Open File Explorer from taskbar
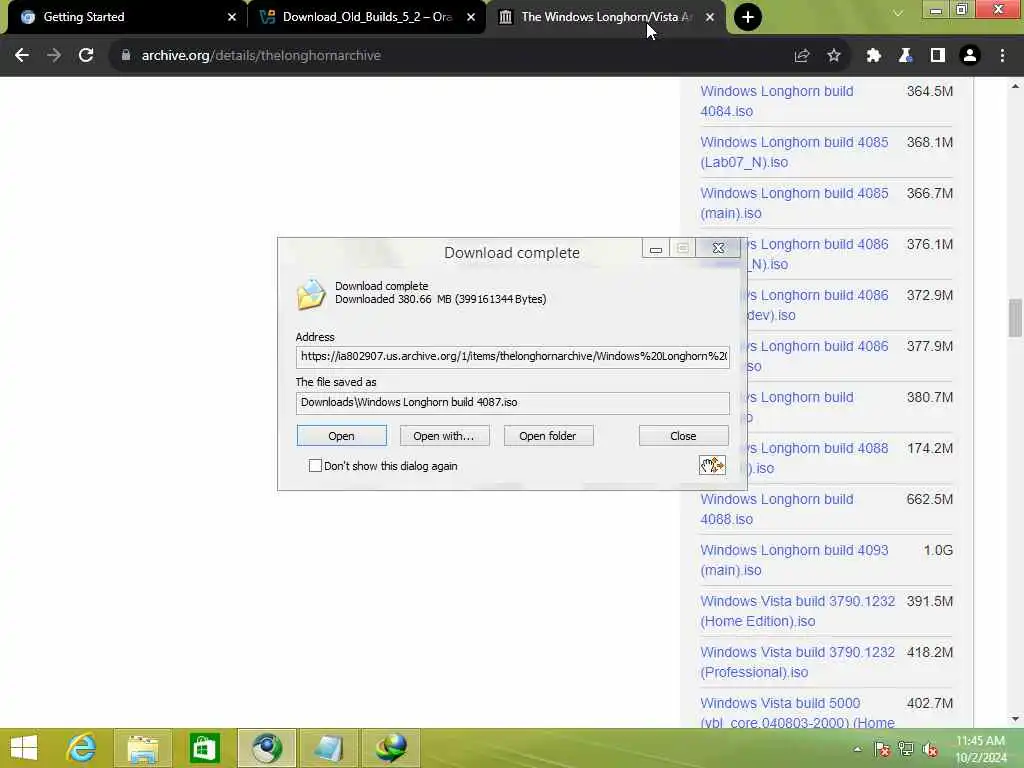Screen dimensions: 1024x768 pos(143,748)
